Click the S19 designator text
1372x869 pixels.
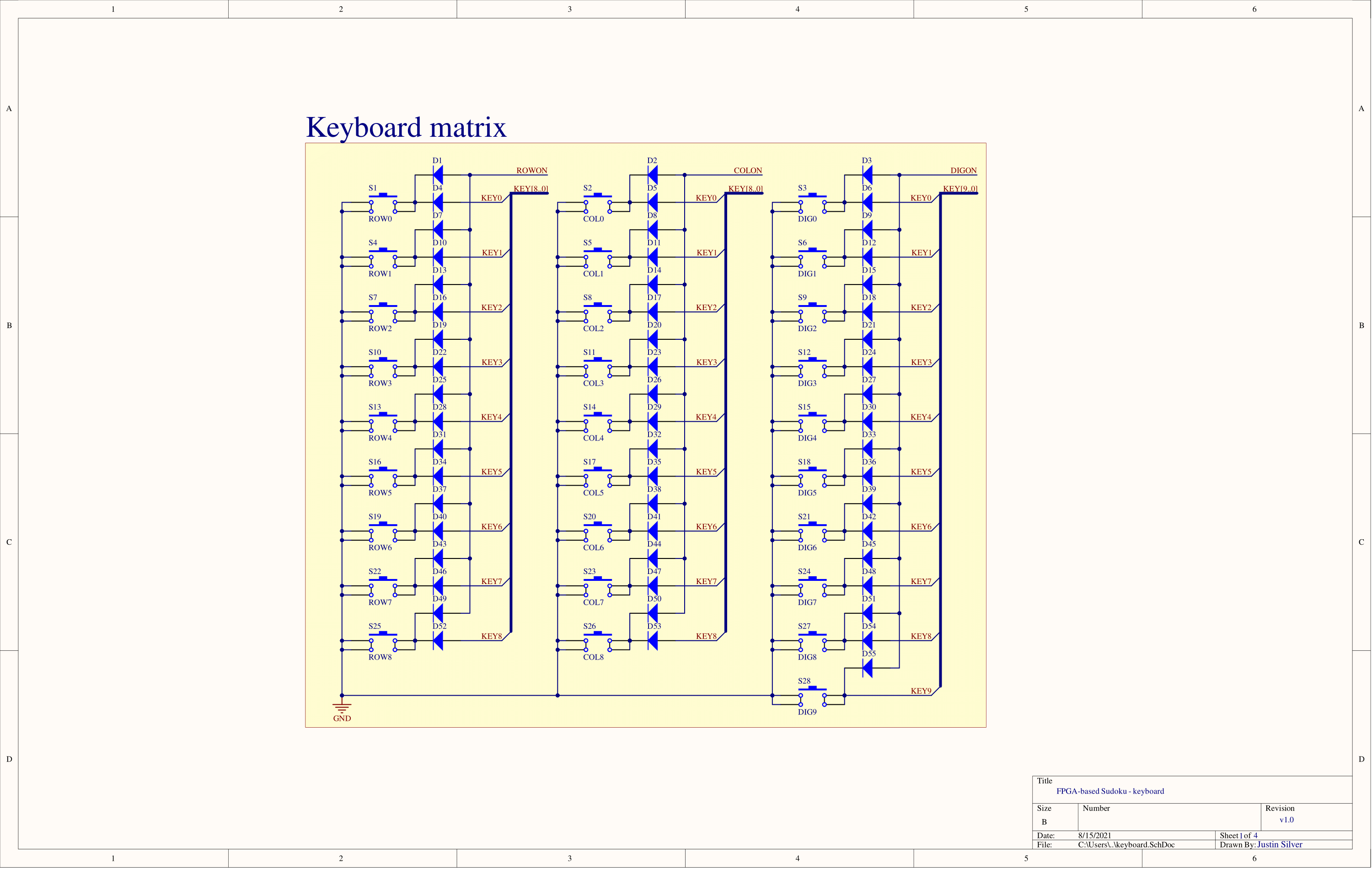[375, 516]
